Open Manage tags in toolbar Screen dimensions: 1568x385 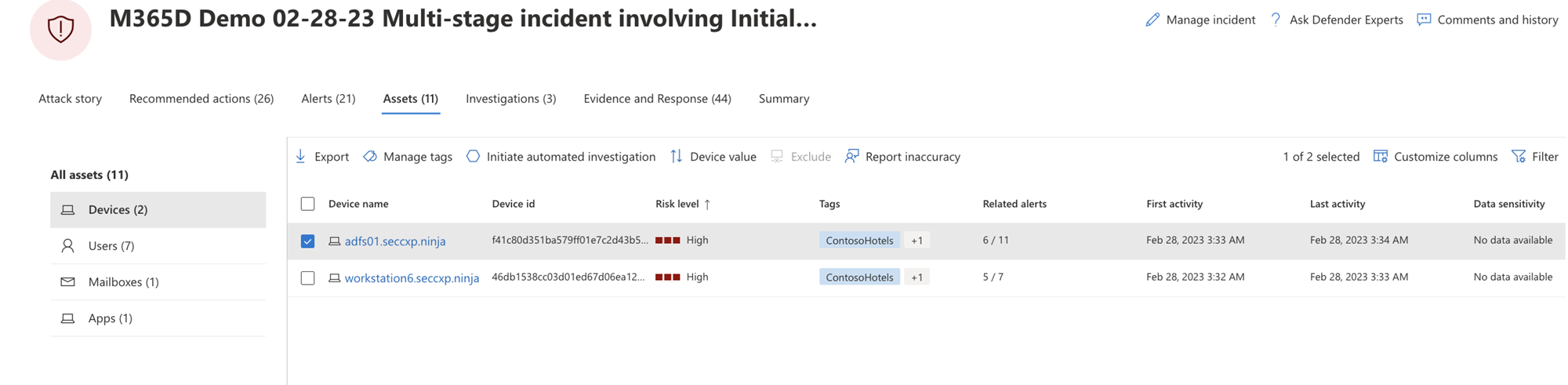coord(408,157)
